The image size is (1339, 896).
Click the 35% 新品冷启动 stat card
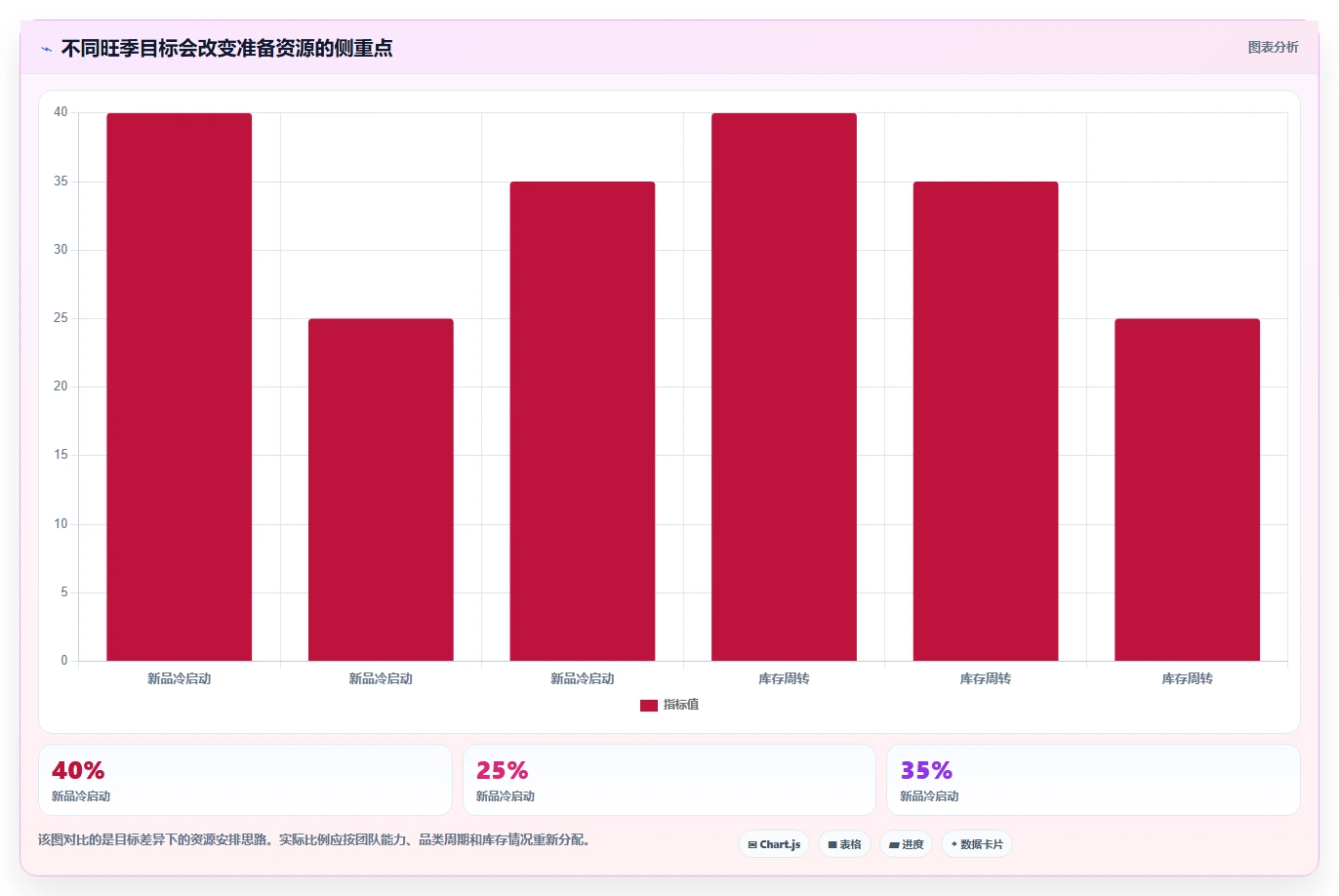pyautogui.click(x=1093, y=780)
